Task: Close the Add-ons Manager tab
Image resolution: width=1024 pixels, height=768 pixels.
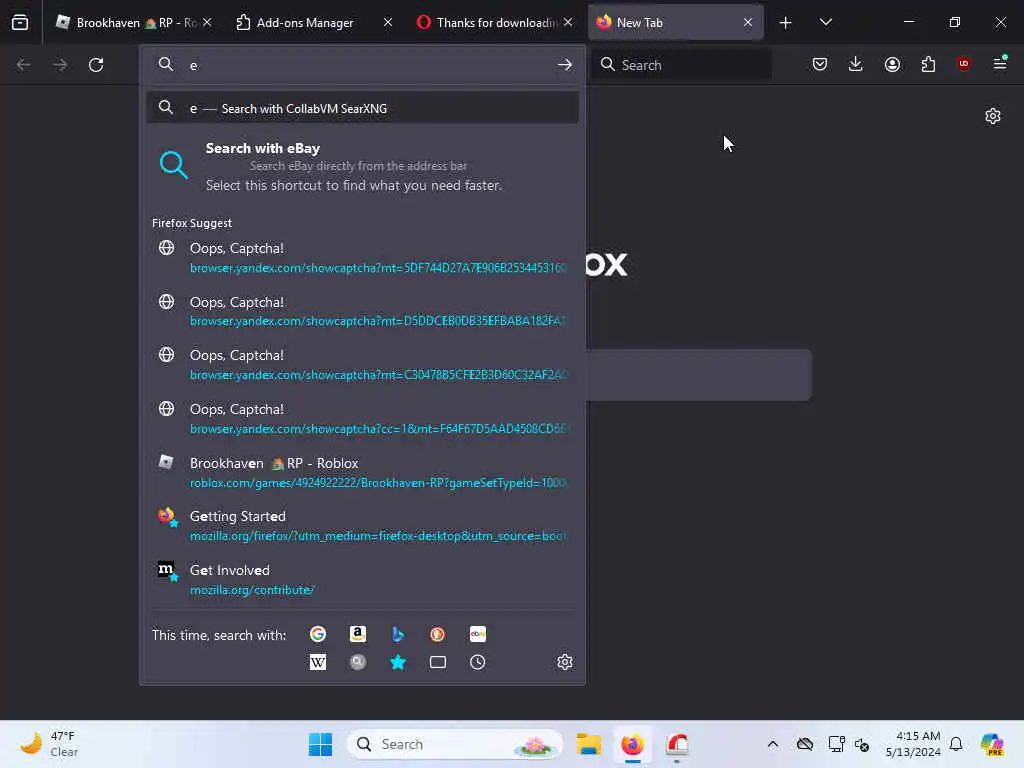Action: pos(387,22)
